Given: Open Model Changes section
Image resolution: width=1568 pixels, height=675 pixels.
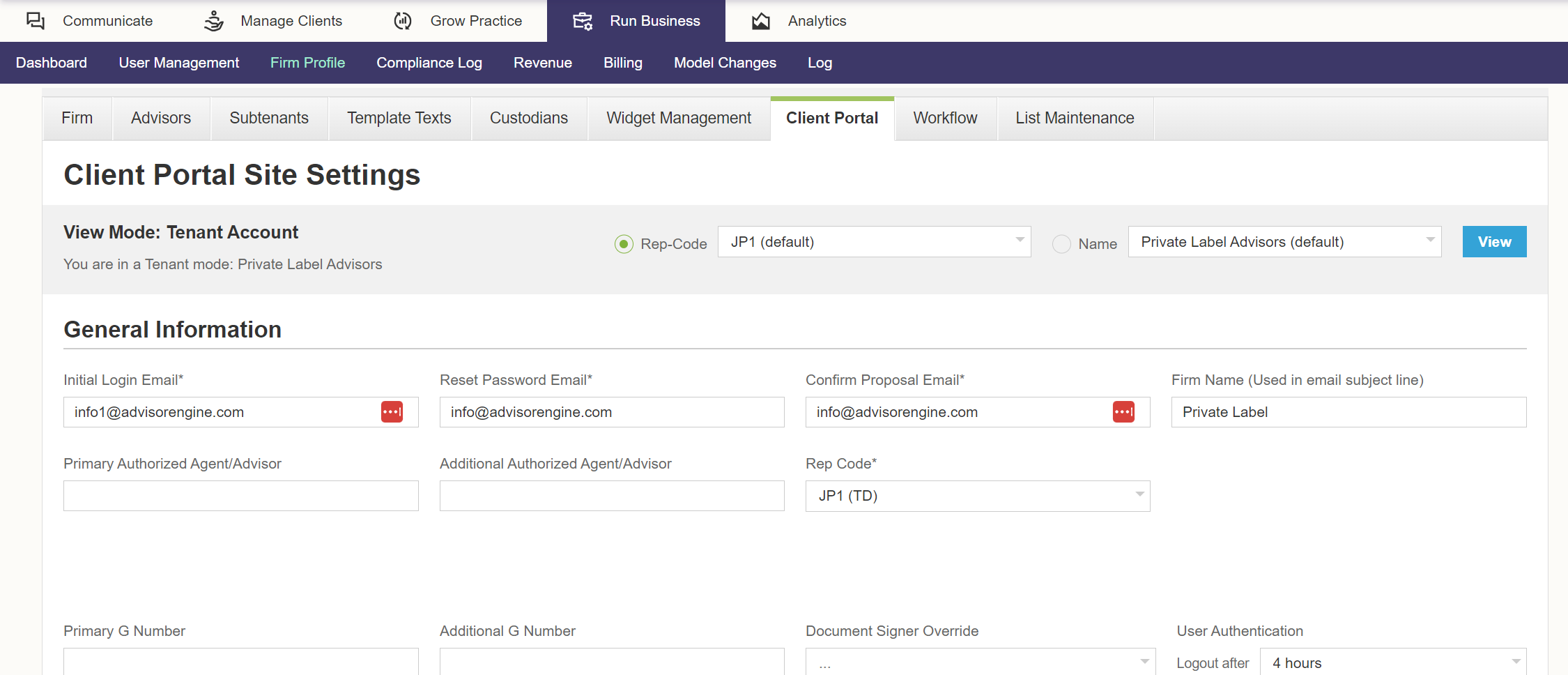Looking at the screenshot, I should click(x=725, y=63).
